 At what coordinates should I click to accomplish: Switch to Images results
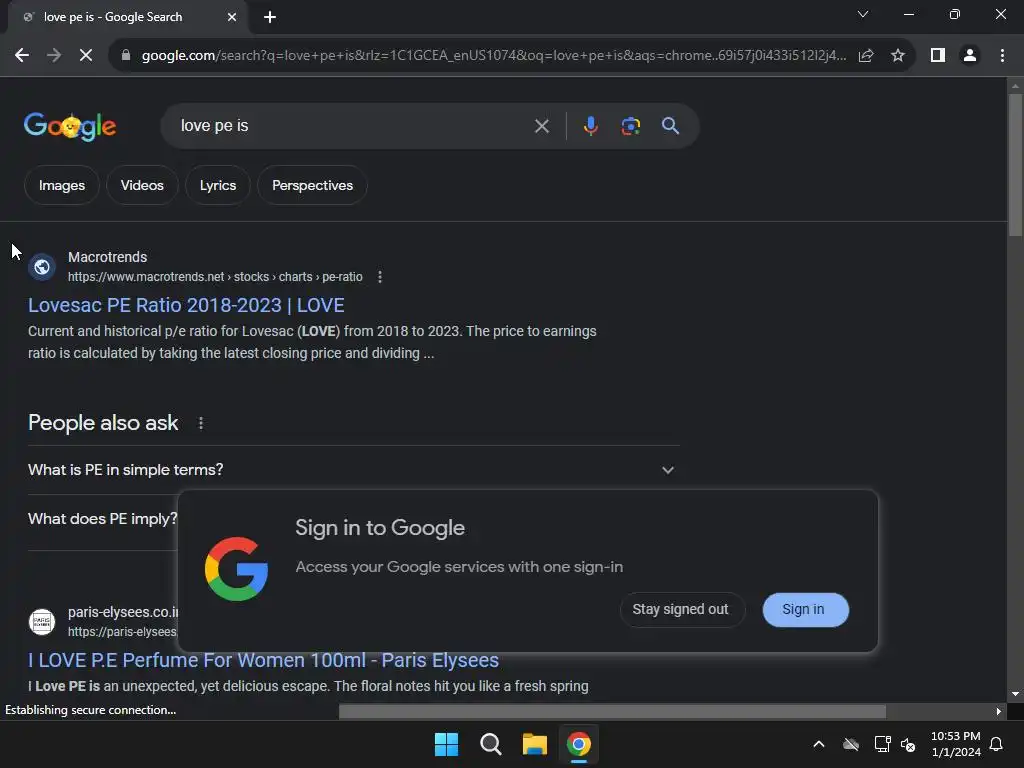point(62,185)
